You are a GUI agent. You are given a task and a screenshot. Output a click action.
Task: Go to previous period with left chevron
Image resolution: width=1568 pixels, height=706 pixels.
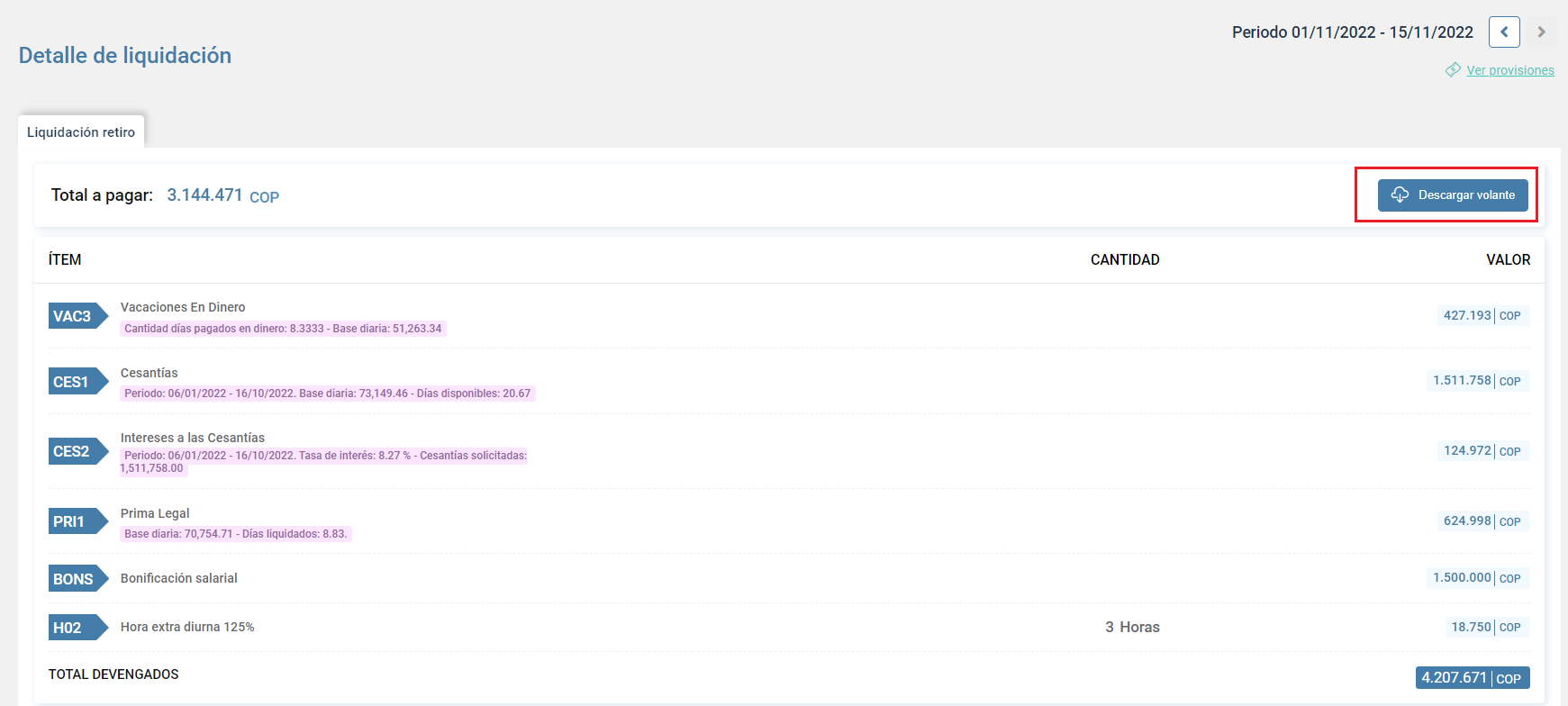point(1504,32)
